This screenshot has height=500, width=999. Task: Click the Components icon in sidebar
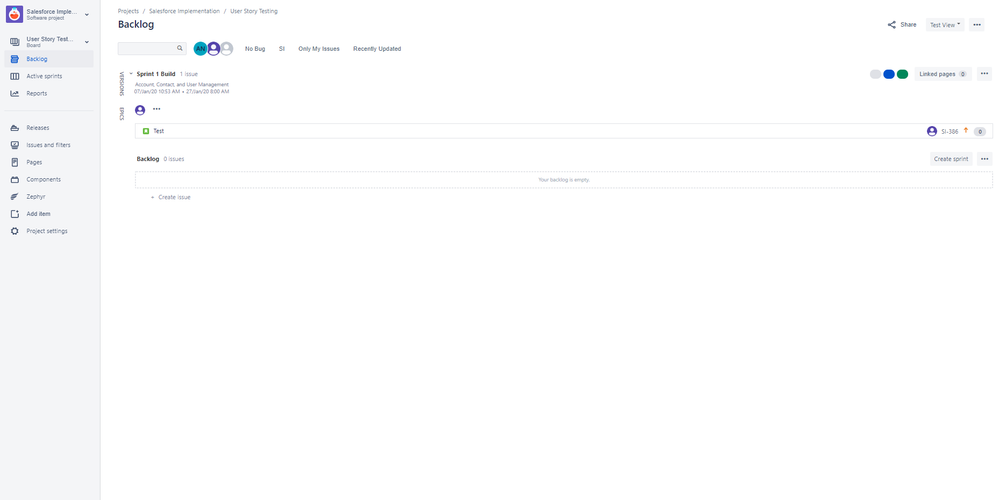click(x=15, y=180)
